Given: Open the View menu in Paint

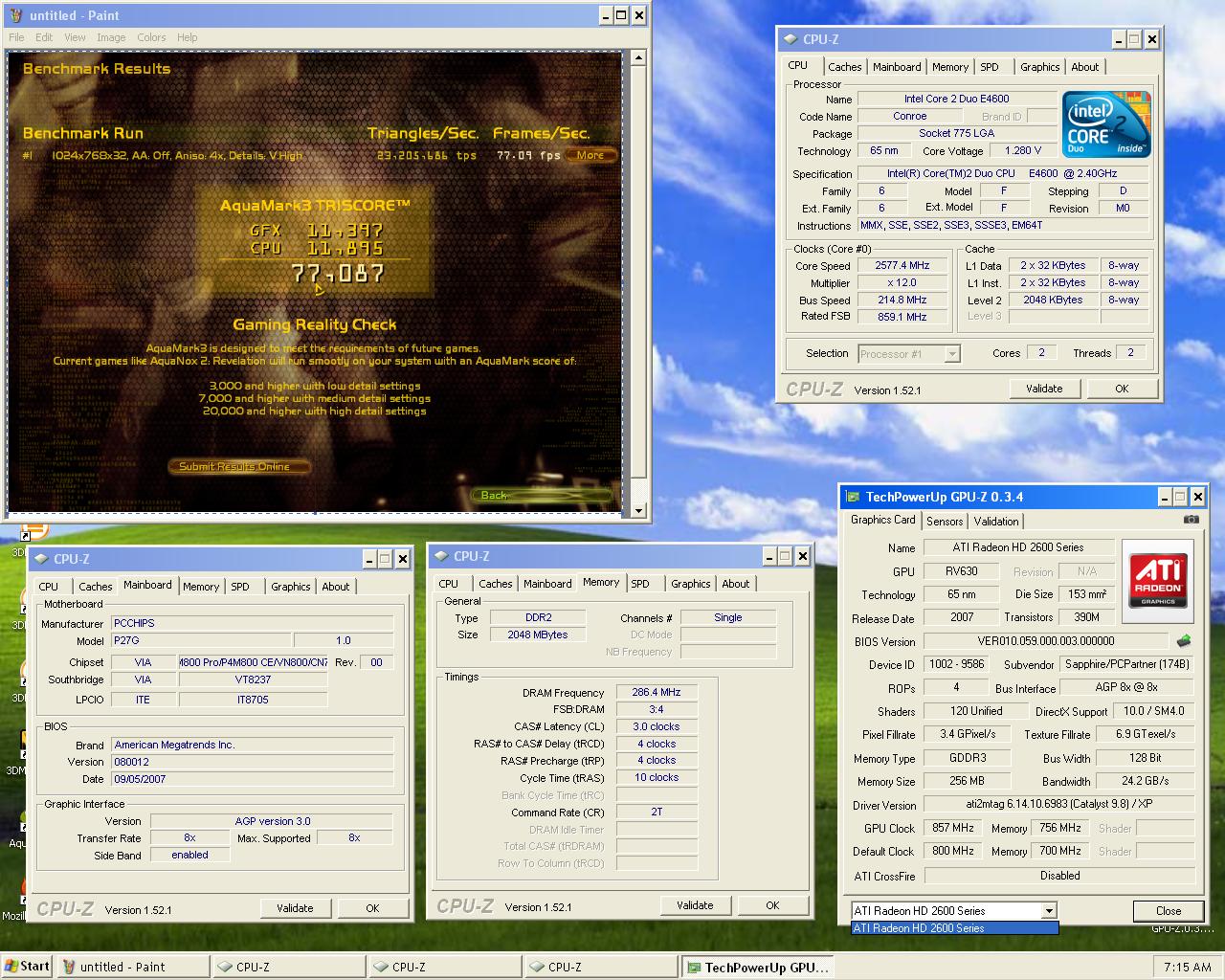Looking at the screenshot, I should (75, 37).
